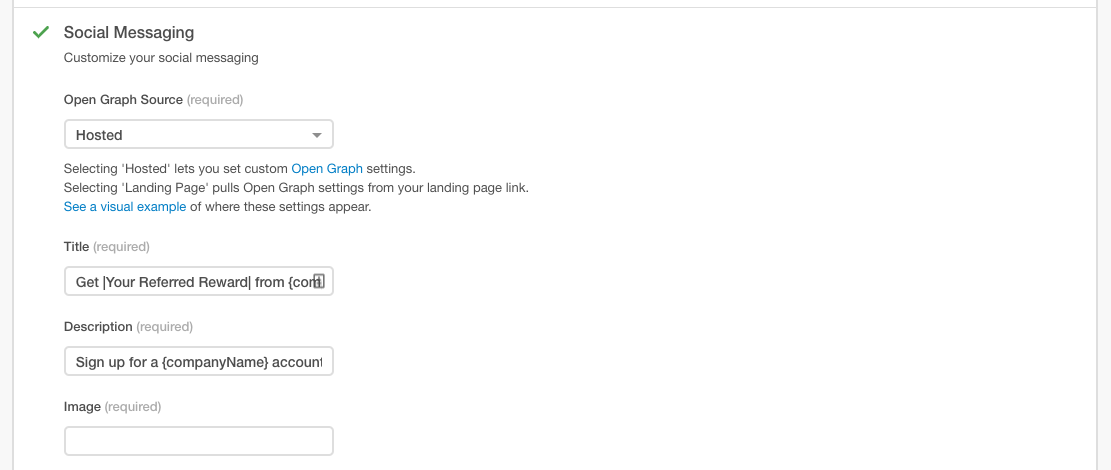The height and width of the screenshot is (470, 1111).
Task: Click the dropdown arrow in the Hosted selector
Action: tap(317, 135)
